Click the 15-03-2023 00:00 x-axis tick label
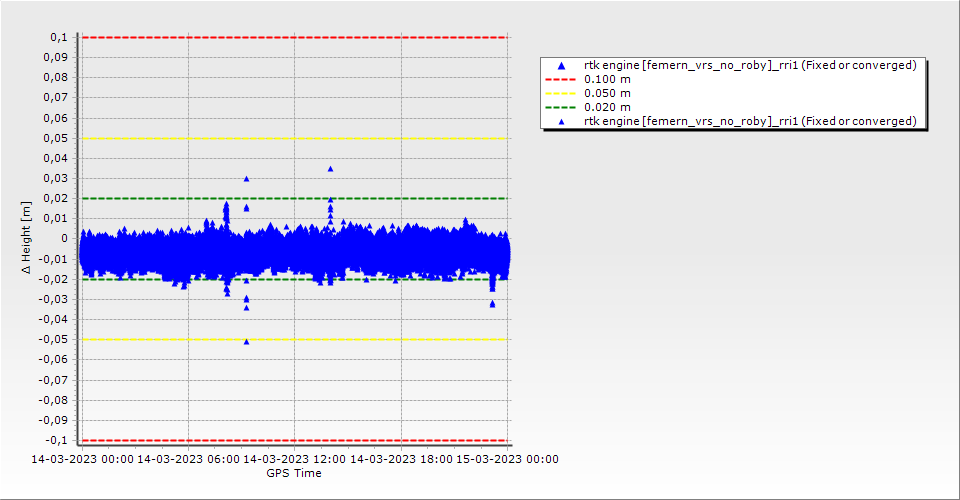This screenshot has width=960, height=500. (x=507, y=460)
